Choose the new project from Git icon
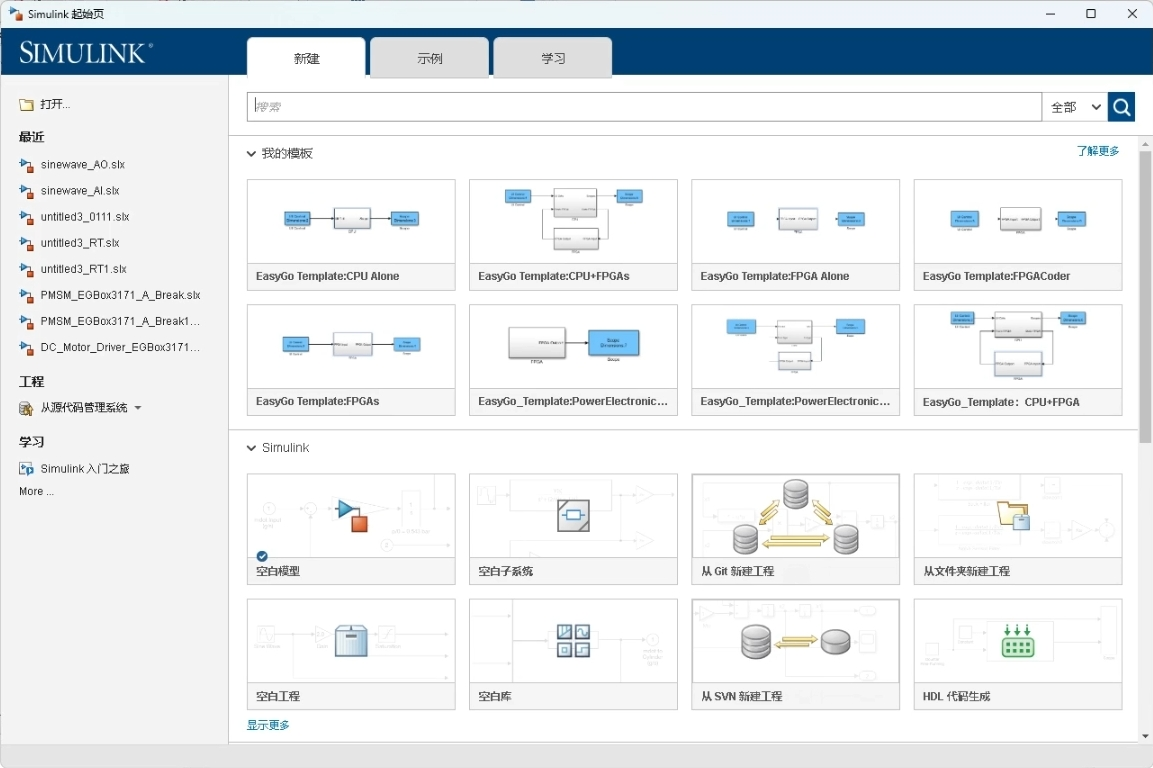Screen dimensions: 1153x768 coord(795,515)
